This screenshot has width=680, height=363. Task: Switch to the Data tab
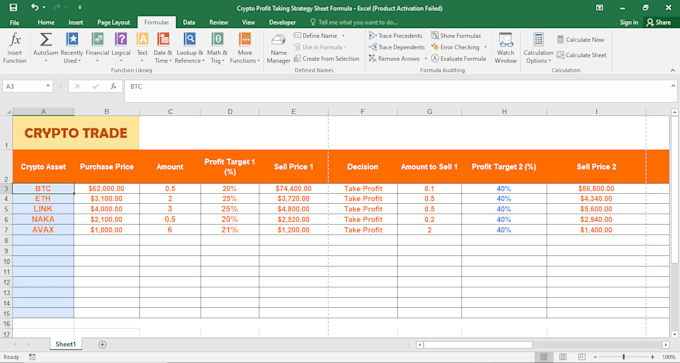(x=189, y=23)
